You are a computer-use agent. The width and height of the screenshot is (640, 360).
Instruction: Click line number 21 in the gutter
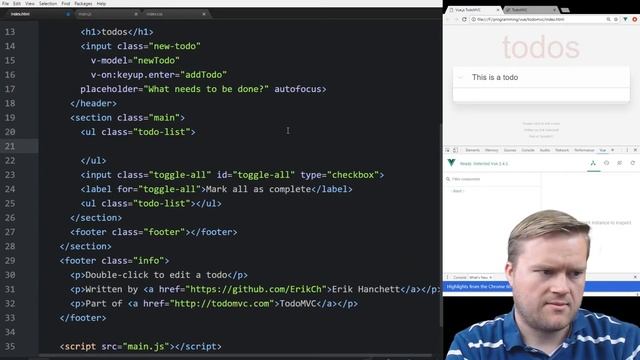click(10, 146)
